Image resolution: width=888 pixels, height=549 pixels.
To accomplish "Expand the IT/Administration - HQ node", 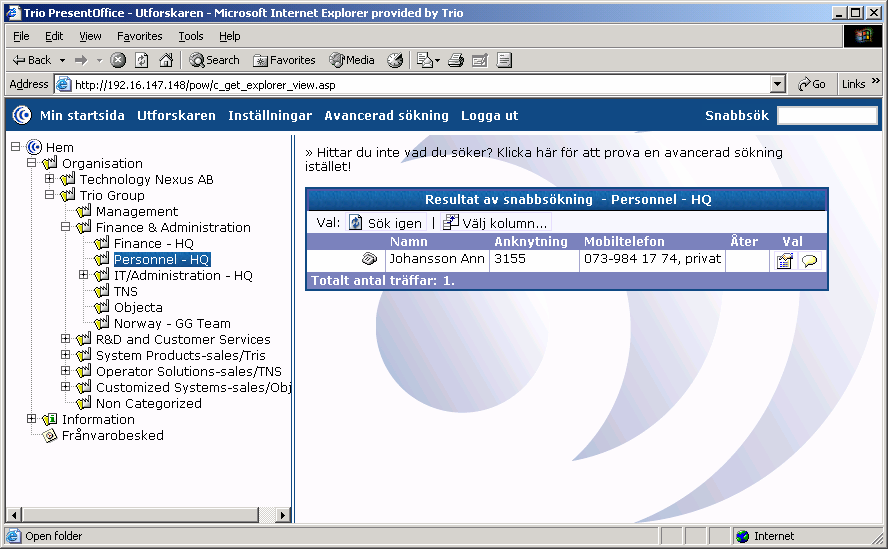I will tap(83, 275).
